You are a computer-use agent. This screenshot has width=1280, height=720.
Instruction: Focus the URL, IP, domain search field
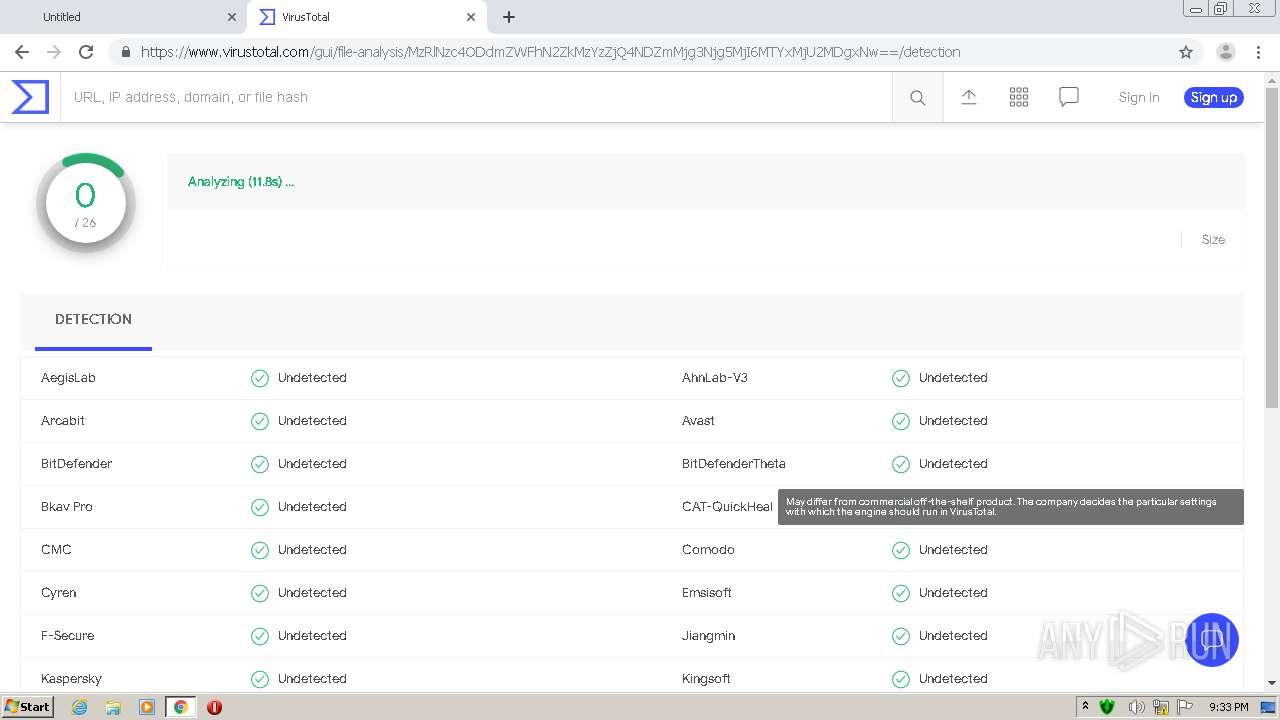(476, 97)
